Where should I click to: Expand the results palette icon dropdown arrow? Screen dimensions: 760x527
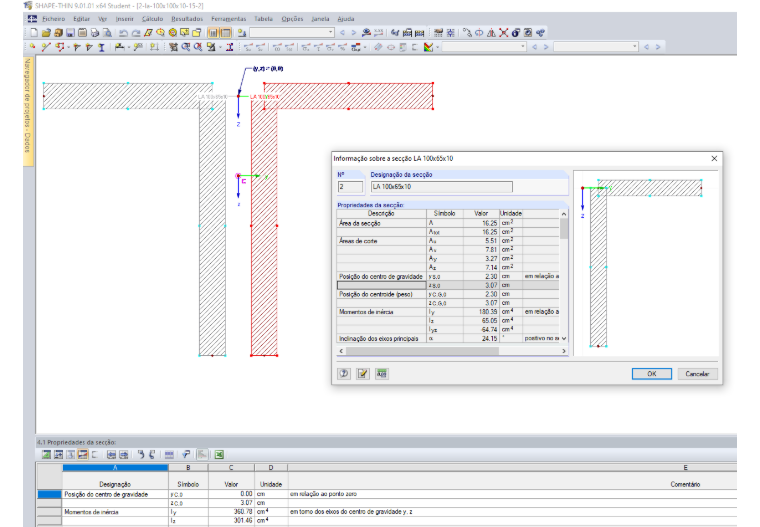[437, 47]
